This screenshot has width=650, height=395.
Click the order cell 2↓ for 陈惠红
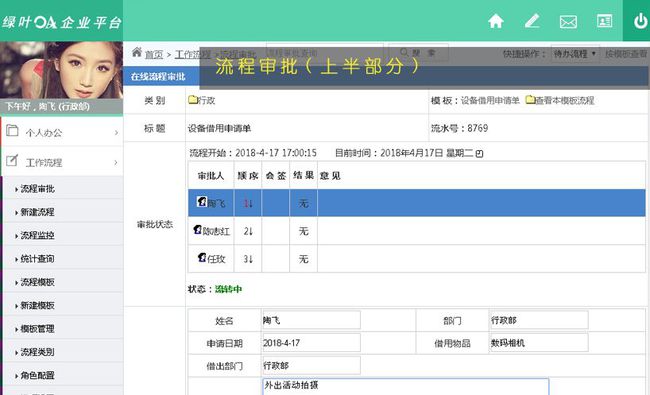pos(248,231)
